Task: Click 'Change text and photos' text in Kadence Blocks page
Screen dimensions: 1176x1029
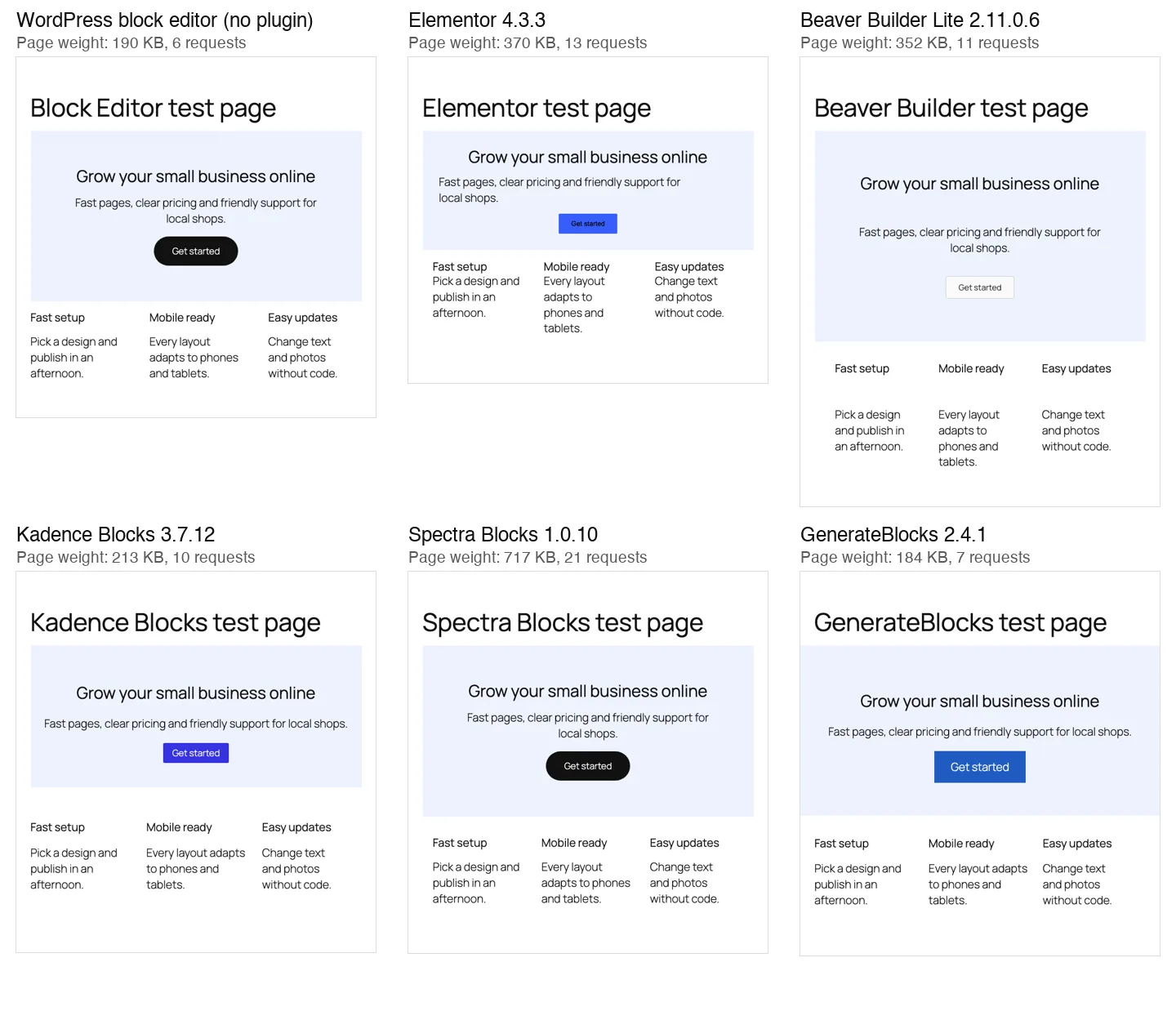Action: click(x=296, y=869)
